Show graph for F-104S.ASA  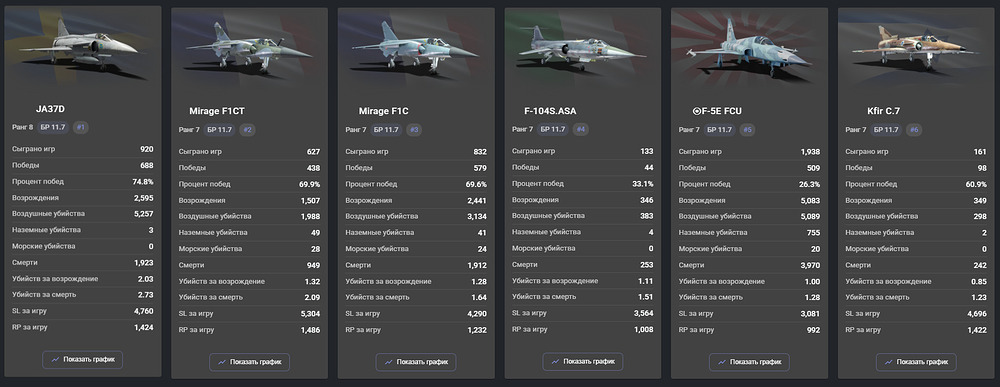(583, 362)
